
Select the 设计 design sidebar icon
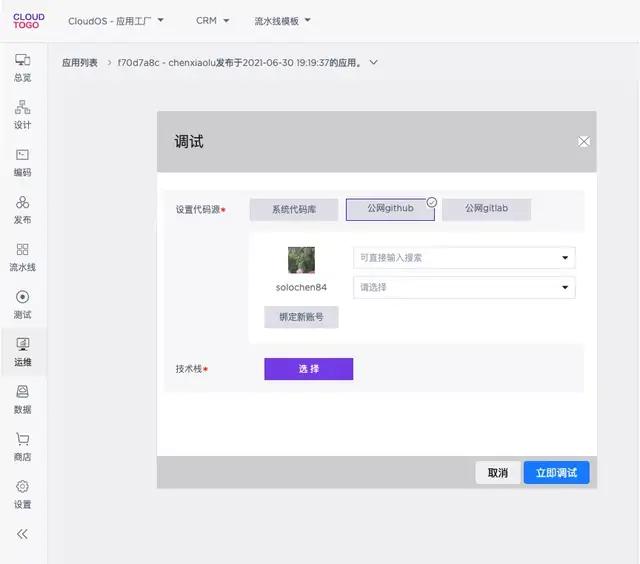tap(22, 115)
